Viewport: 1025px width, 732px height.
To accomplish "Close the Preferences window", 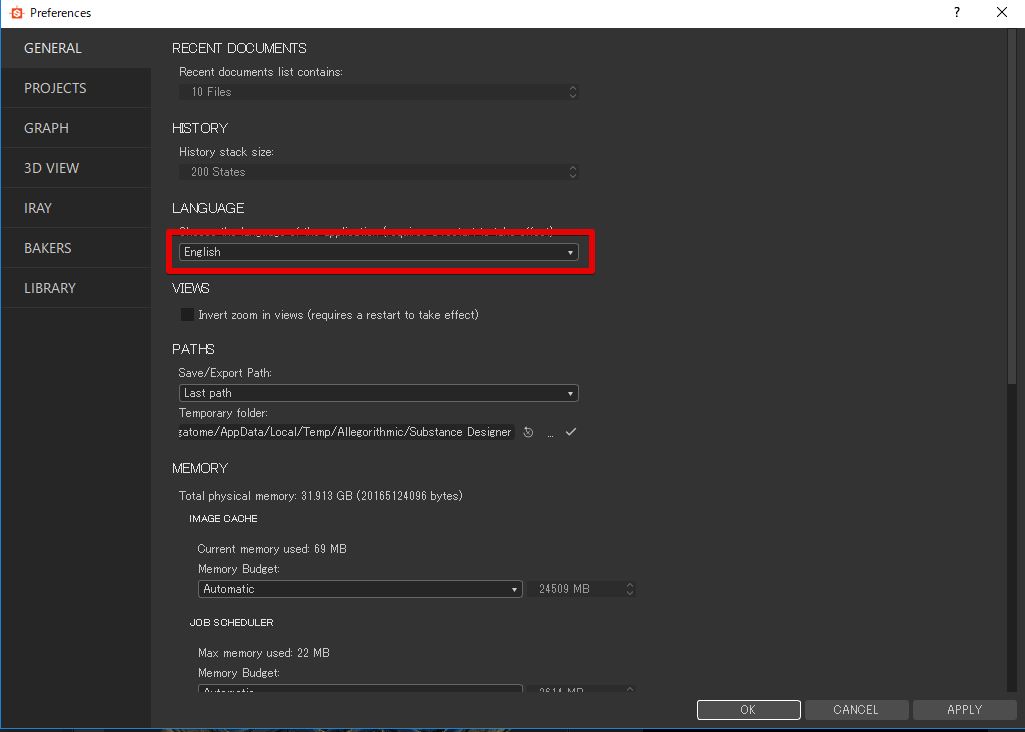I will coord(1001,12).
